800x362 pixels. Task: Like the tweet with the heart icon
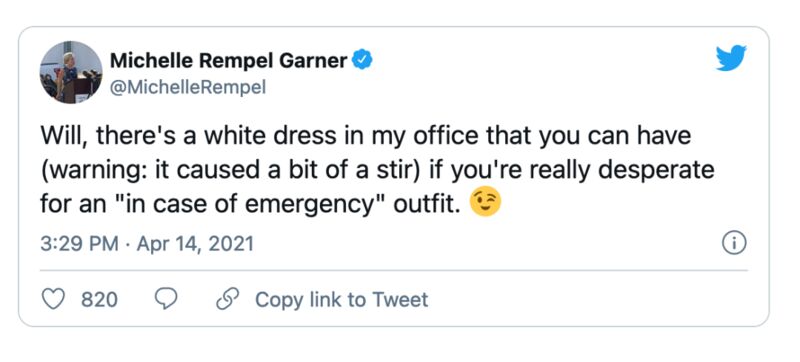53,299
